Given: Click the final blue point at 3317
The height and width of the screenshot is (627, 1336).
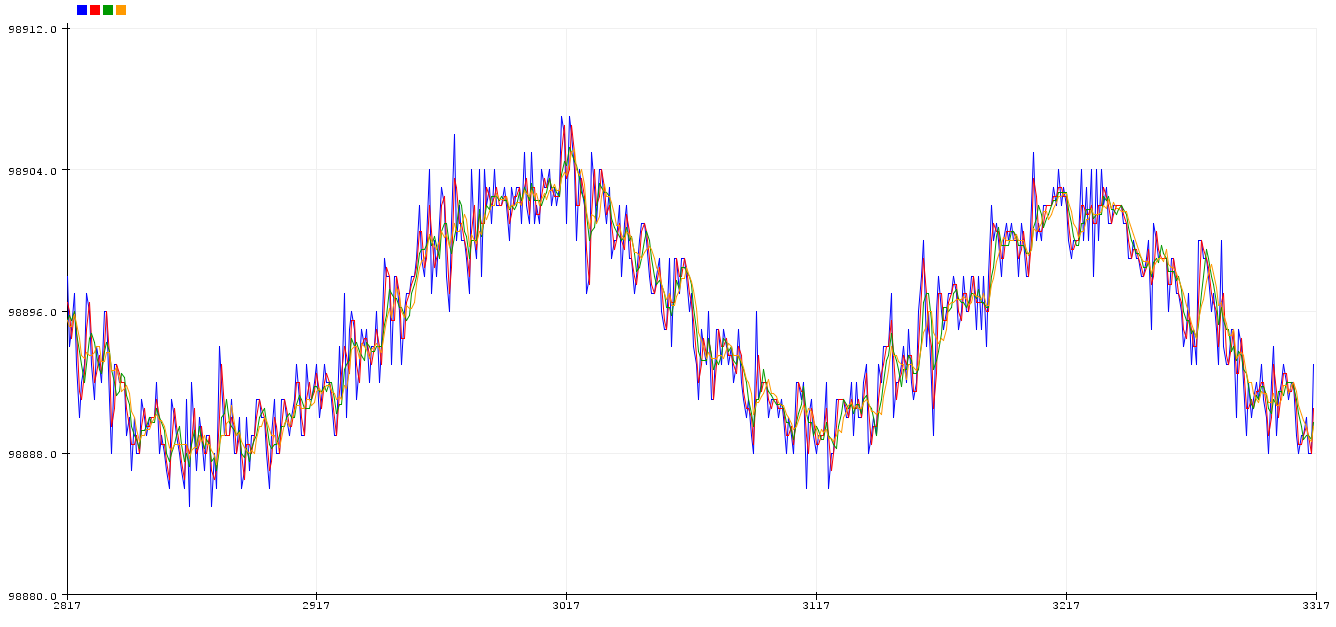Looking at the screenshot, I should click(1314, 365).
